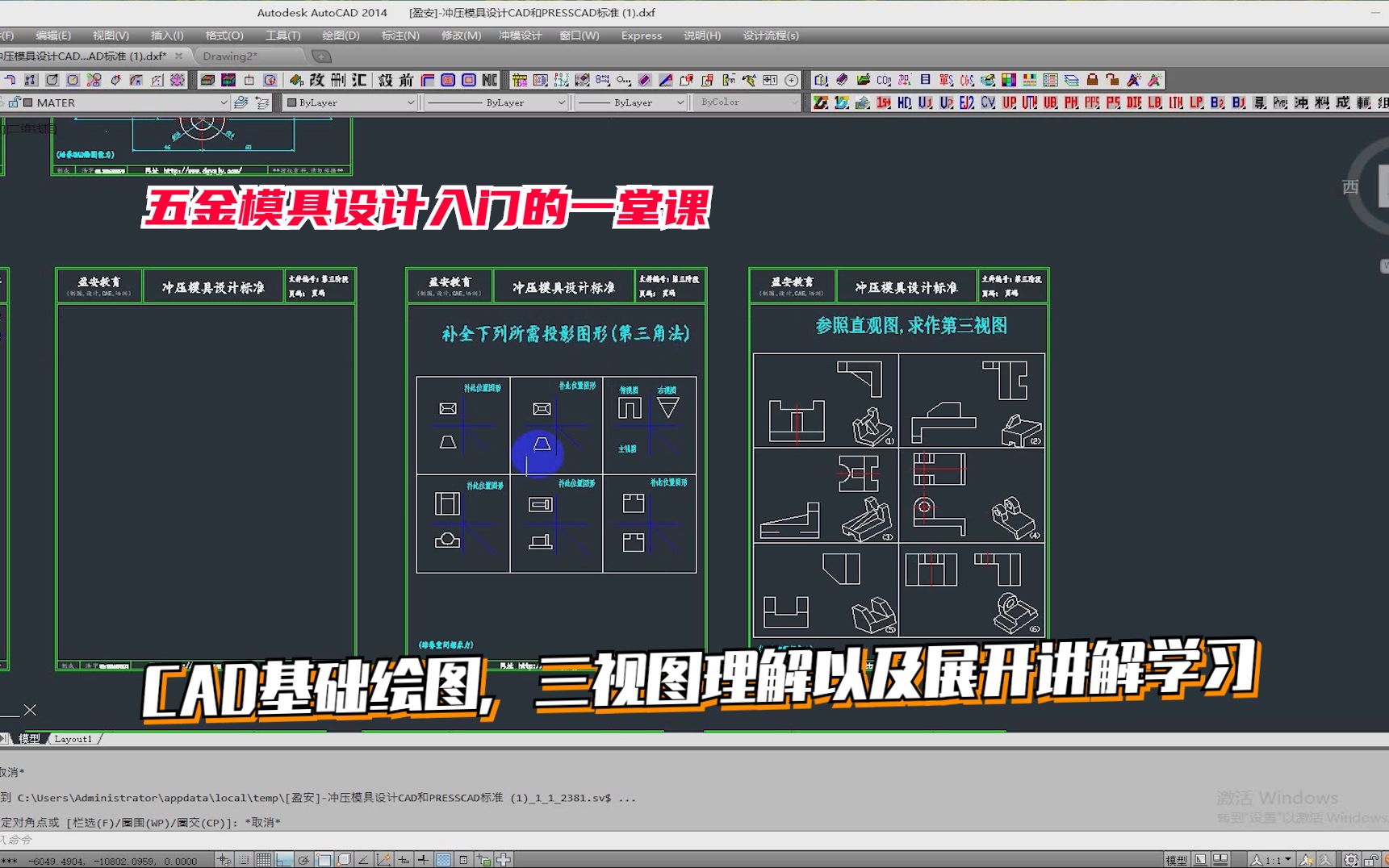
Task: Click the command line input field
Action: click(x=694, y=840)
